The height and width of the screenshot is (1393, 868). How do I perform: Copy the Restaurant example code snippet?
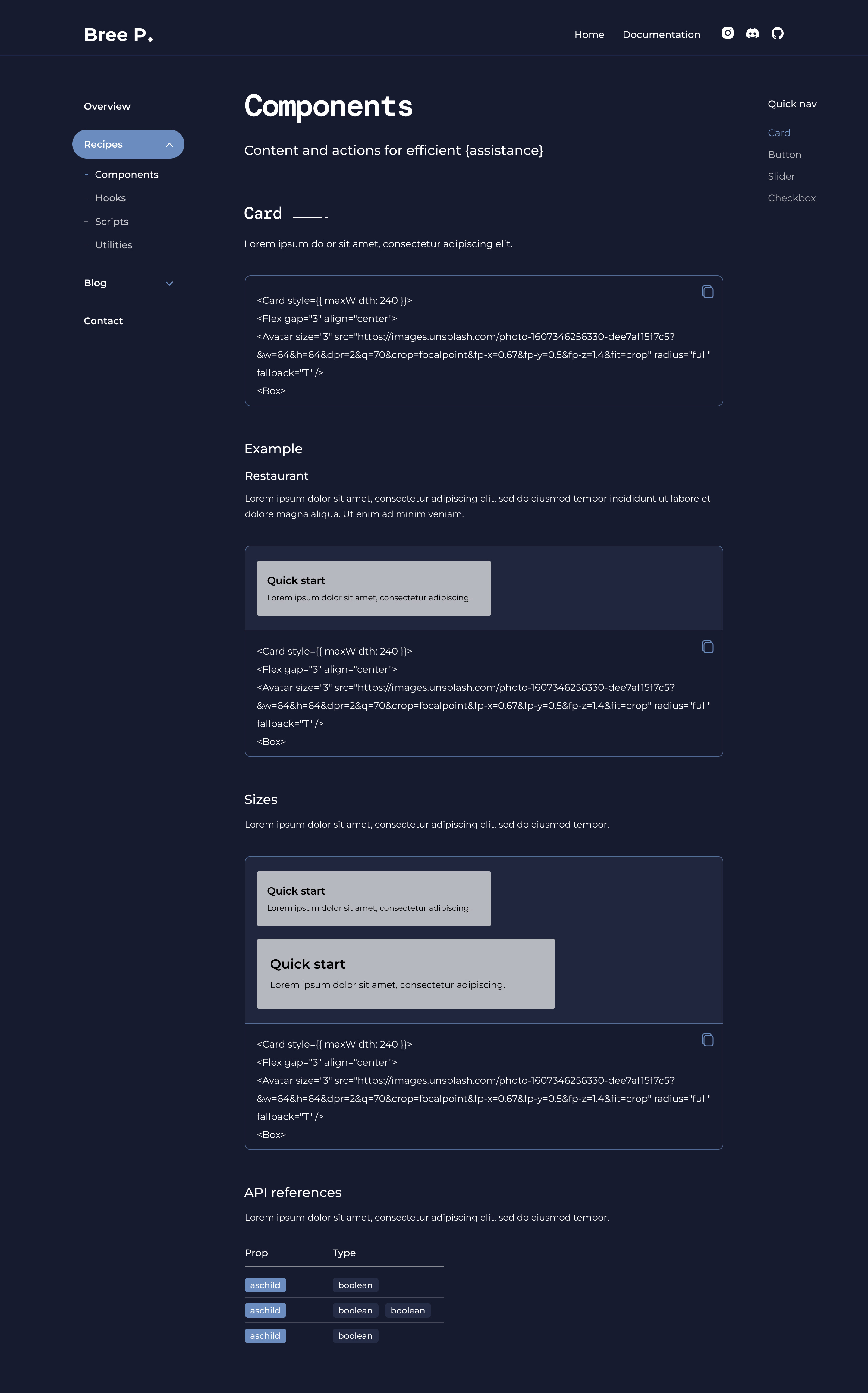click(708, 647)
